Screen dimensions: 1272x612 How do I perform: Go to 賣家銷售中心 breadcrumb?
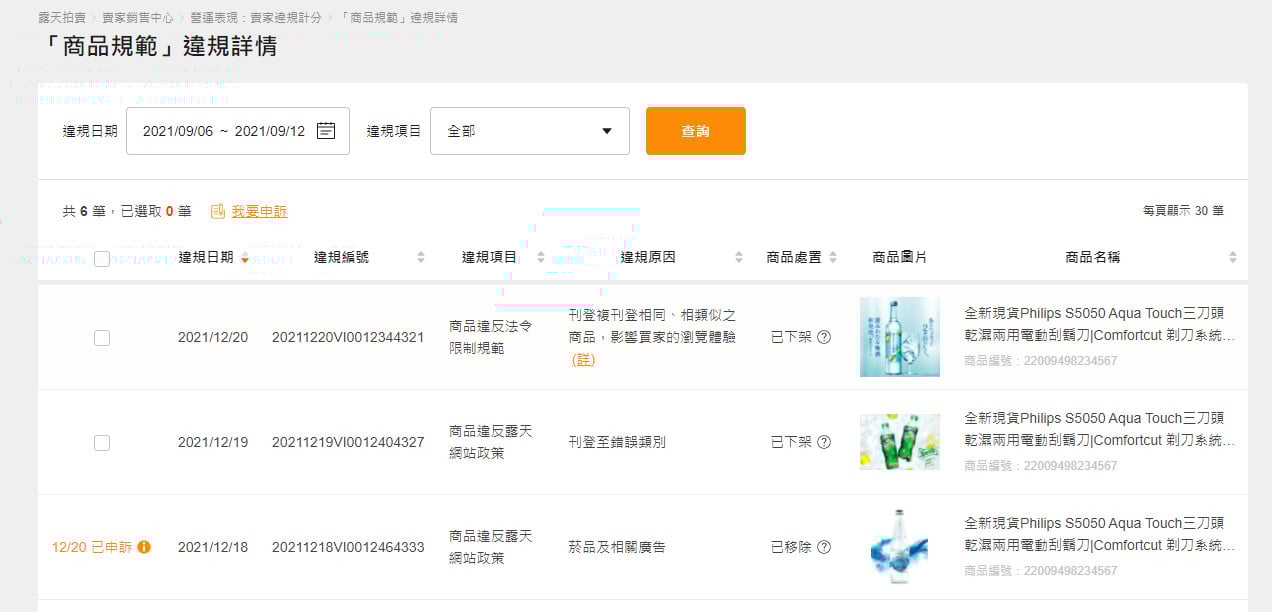(x=140, y=18)
